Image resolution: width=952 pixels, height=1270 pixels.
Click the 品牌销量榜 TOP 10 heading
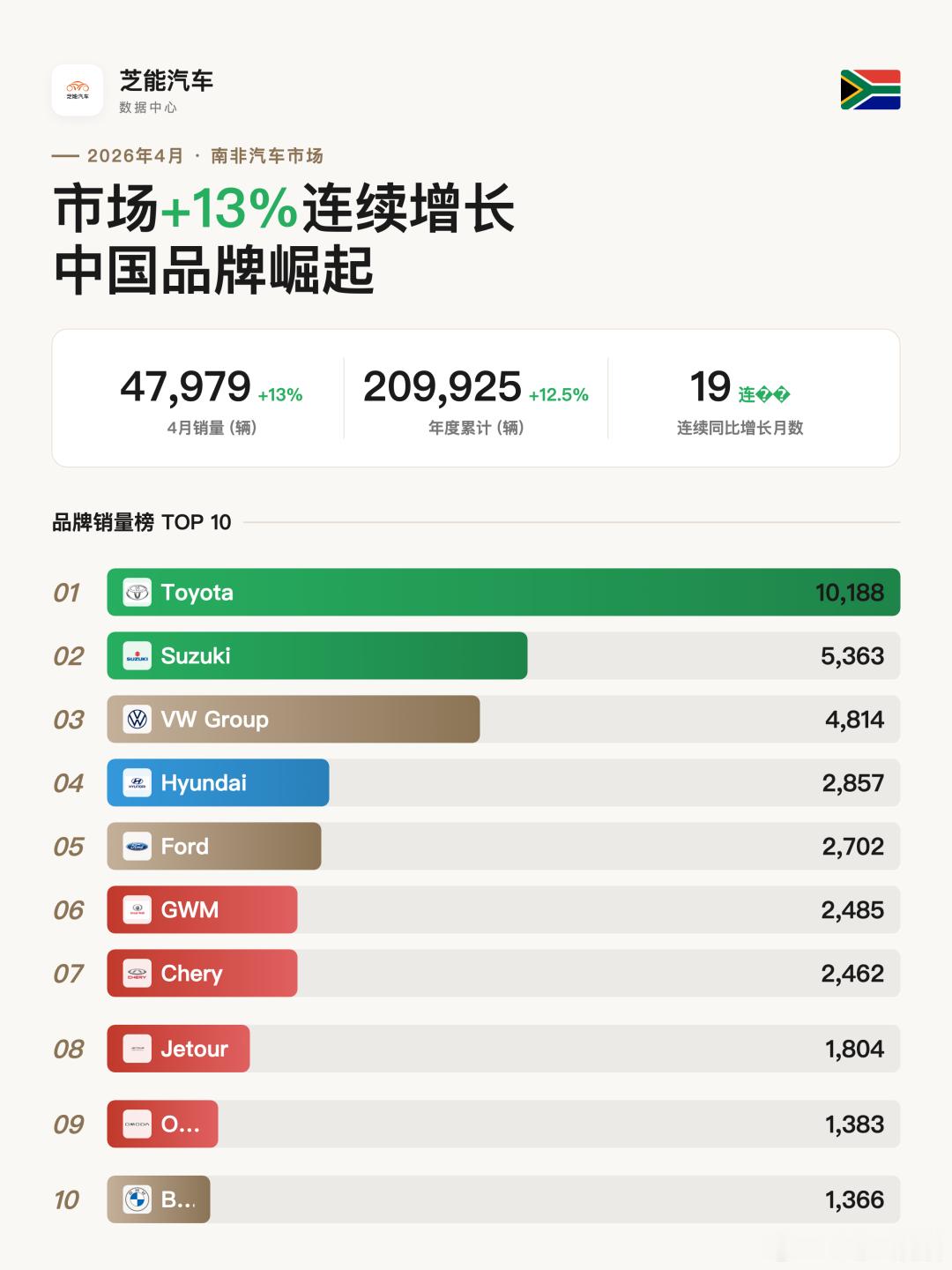tap(141, 522)
